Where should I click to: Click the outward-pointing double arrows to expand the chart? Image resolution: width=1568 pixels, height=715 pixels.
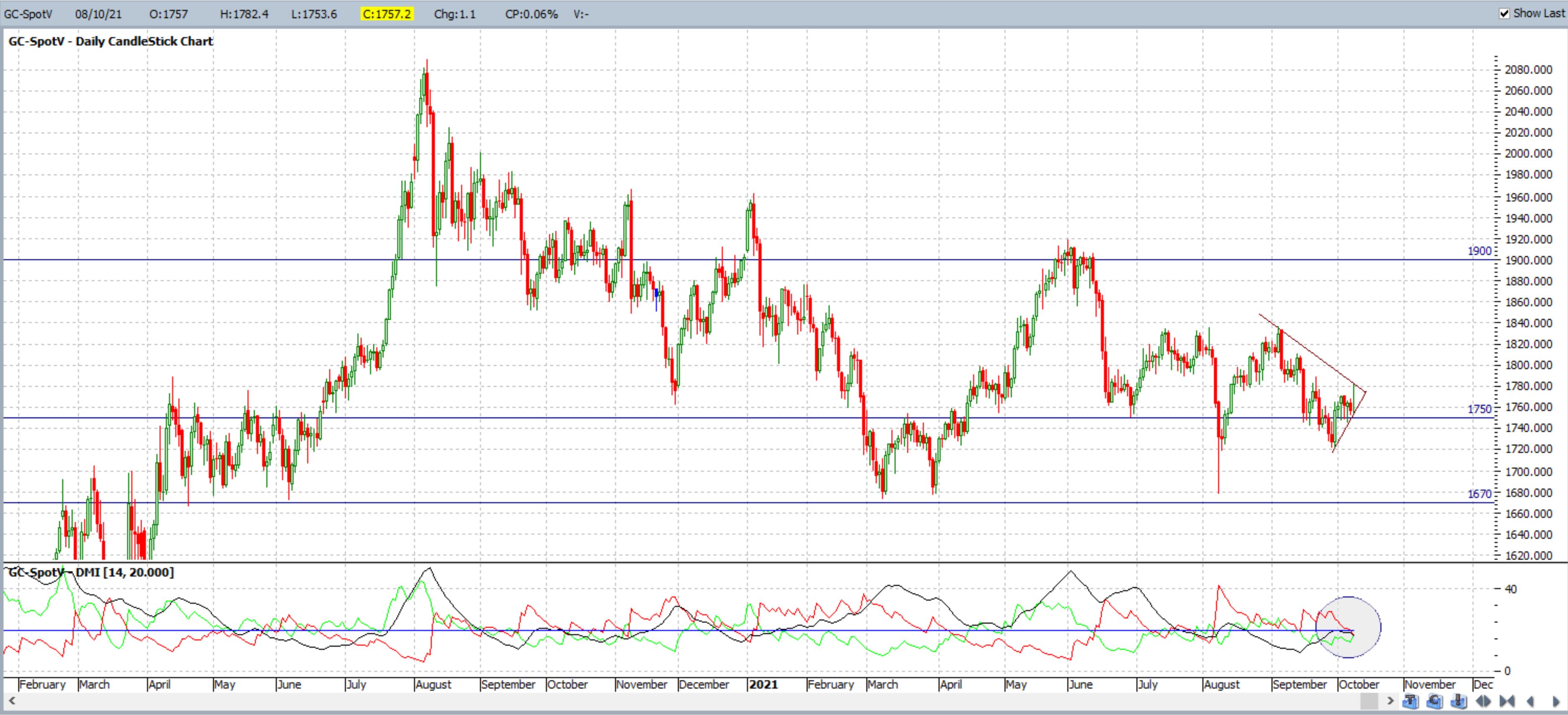(x=1483, y=701)
